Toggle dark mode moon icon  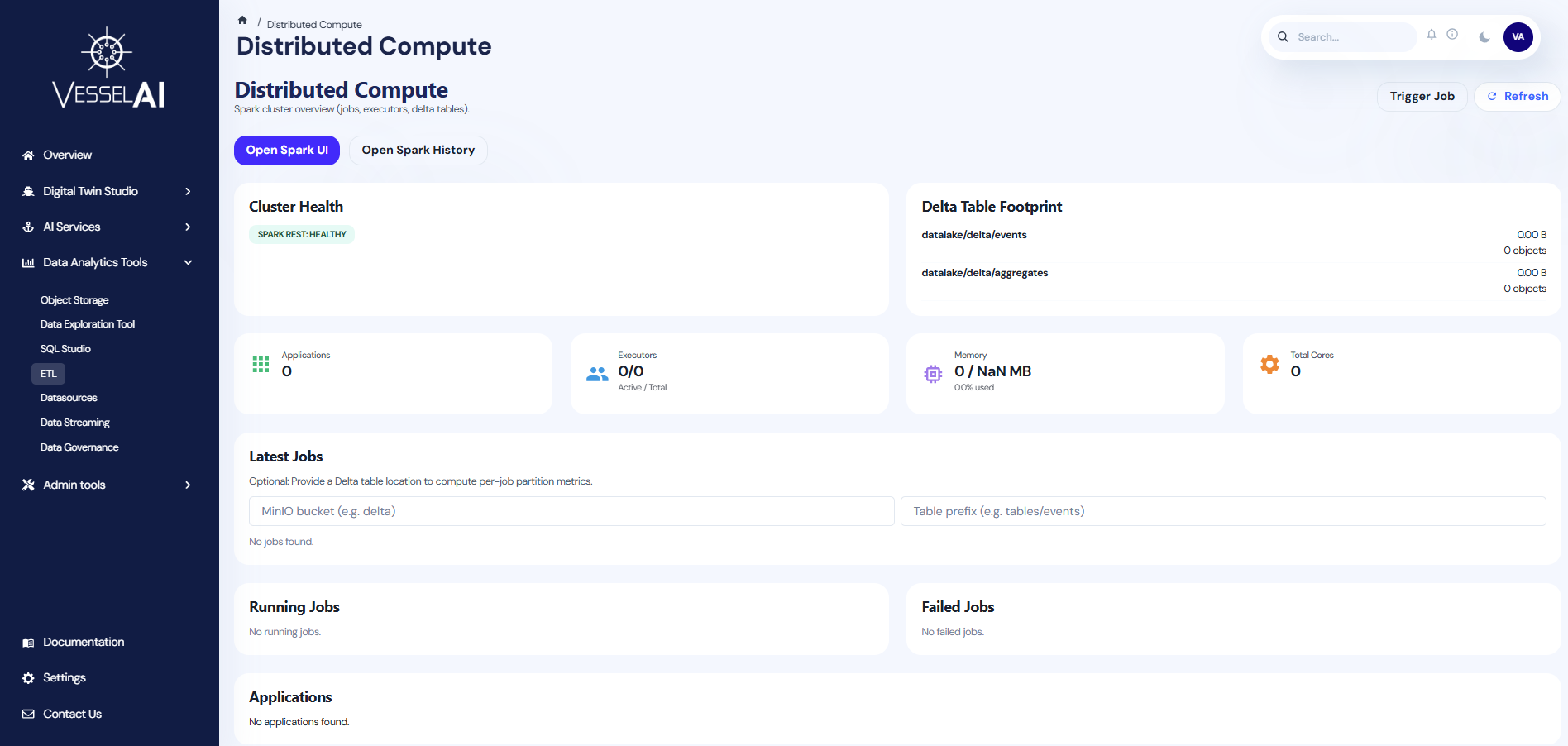click(1484, 37)
